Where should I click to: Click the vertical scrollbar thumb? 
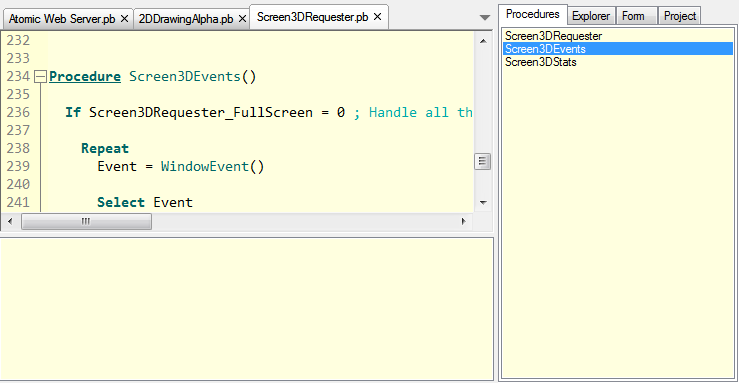[483, 162]
